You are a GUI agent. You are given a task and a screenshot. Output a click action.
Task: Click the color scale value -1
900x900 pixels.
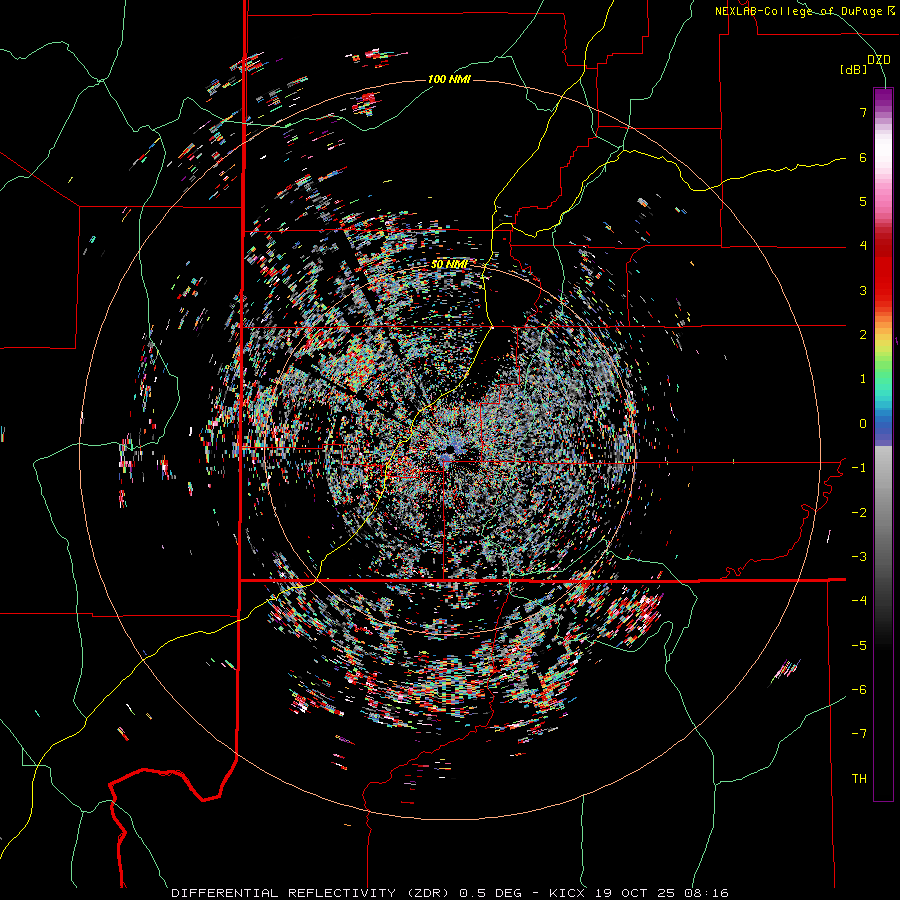coord(859,468)
